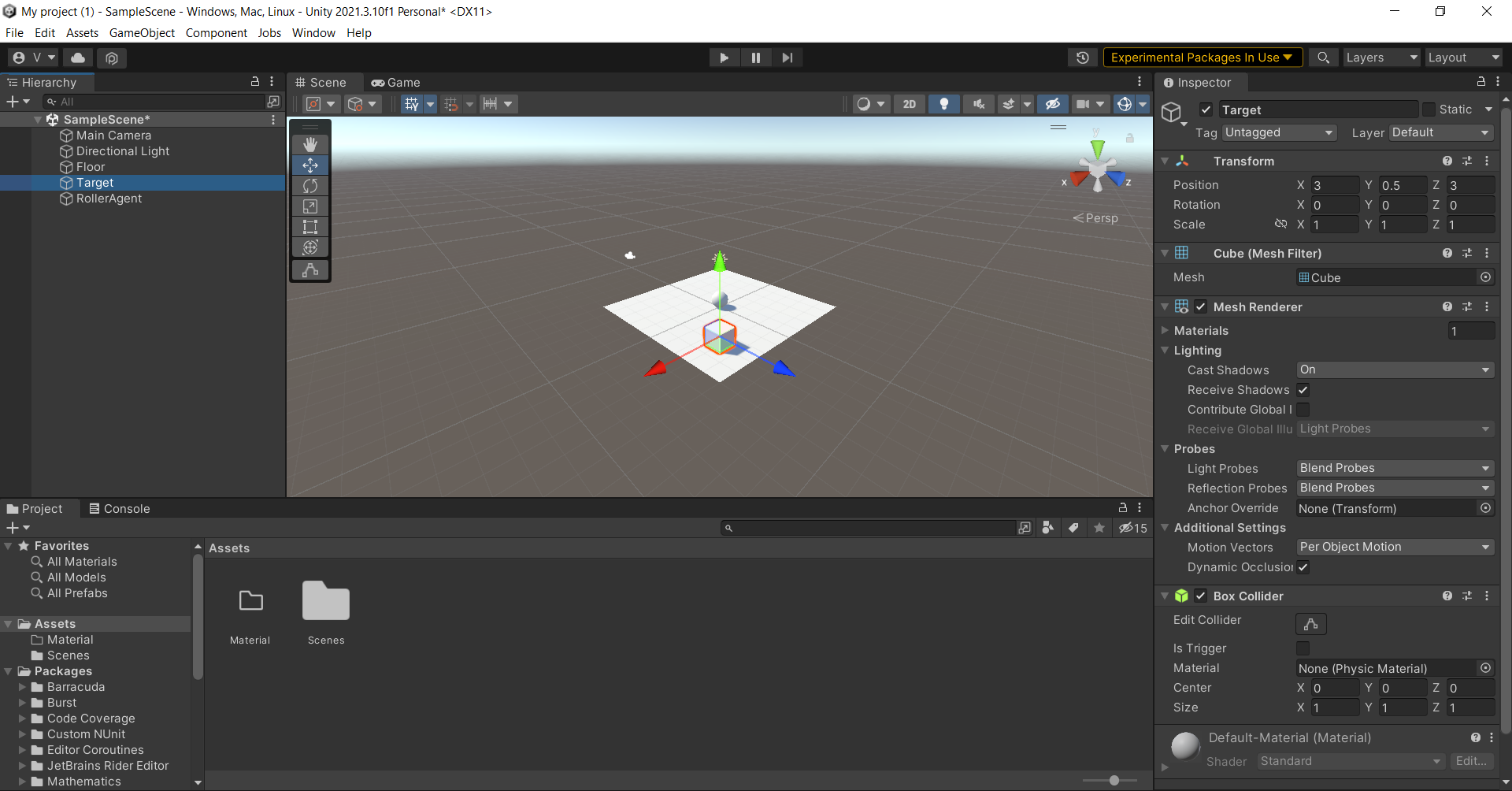Enable Is Trigger on the Box Collider

tap(1303, 648)
